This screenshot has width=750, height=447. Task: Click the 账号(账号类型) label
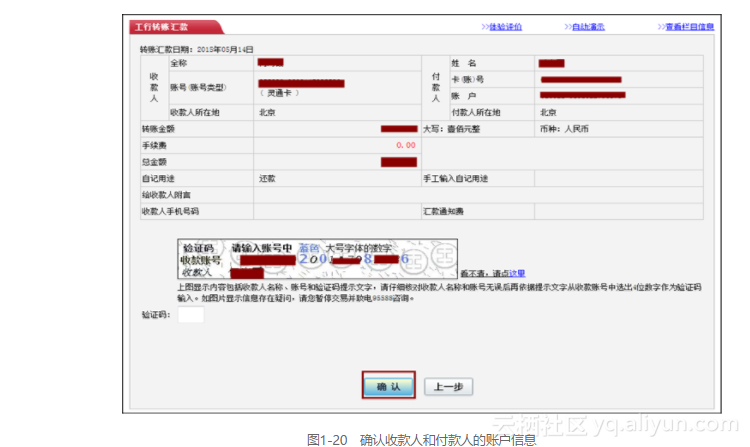click(199, 87)
